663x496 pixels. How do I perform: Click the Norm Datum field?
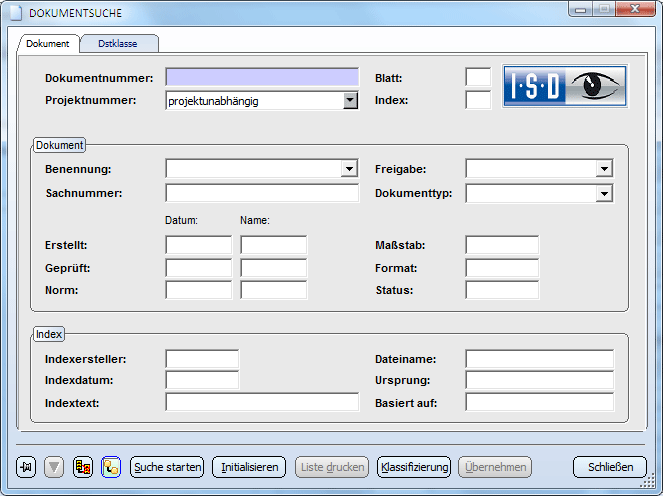coord(199,290)
